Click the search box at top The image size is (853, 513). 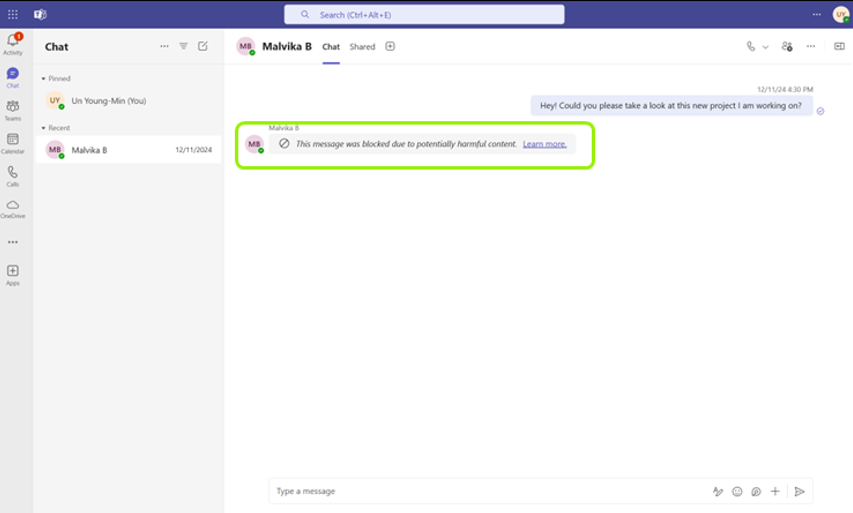point(424,15)
